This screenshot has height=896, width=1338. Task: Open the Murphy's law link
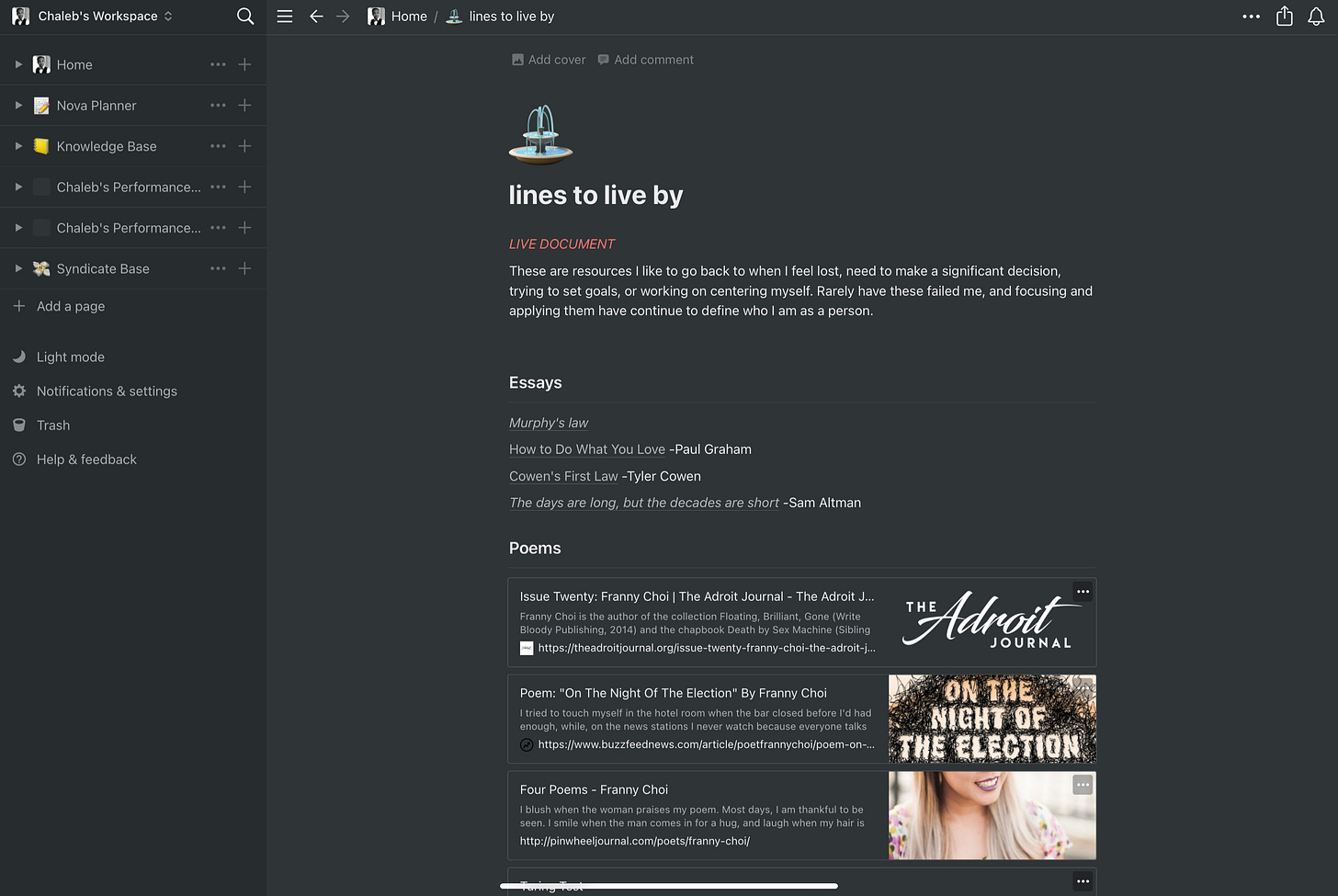click(x=549, y=423)
